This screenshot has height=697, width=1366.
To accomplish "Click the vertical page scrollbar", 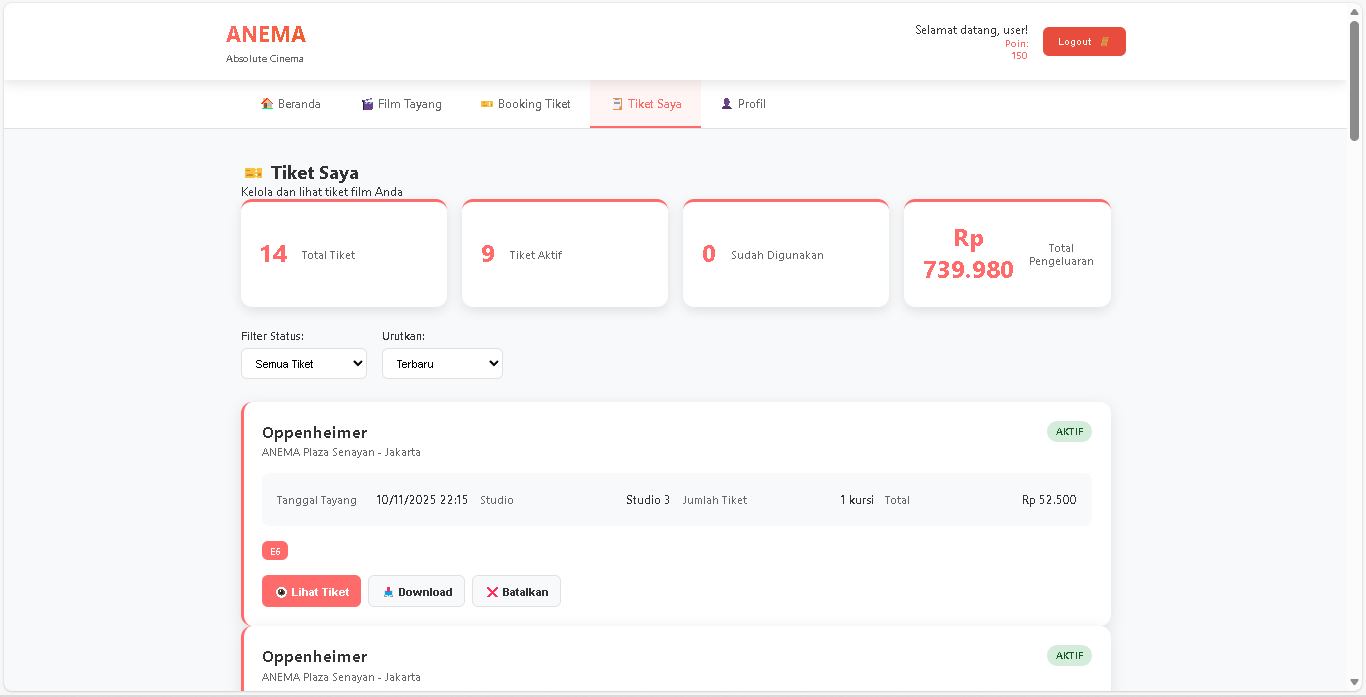I will pos(1355,80).
